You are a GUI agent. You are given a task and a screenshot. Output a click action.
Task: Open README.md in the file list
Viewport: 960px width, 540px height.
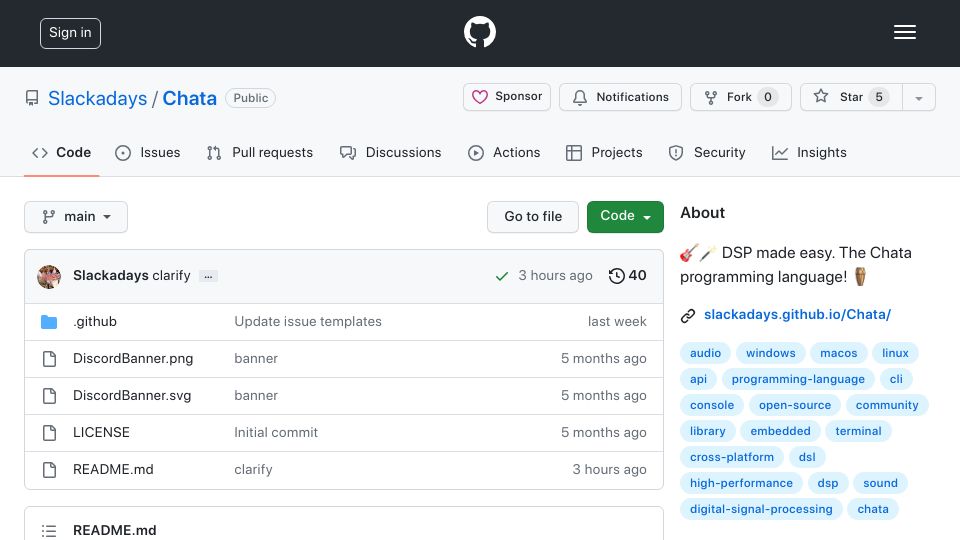click(113, 470)
